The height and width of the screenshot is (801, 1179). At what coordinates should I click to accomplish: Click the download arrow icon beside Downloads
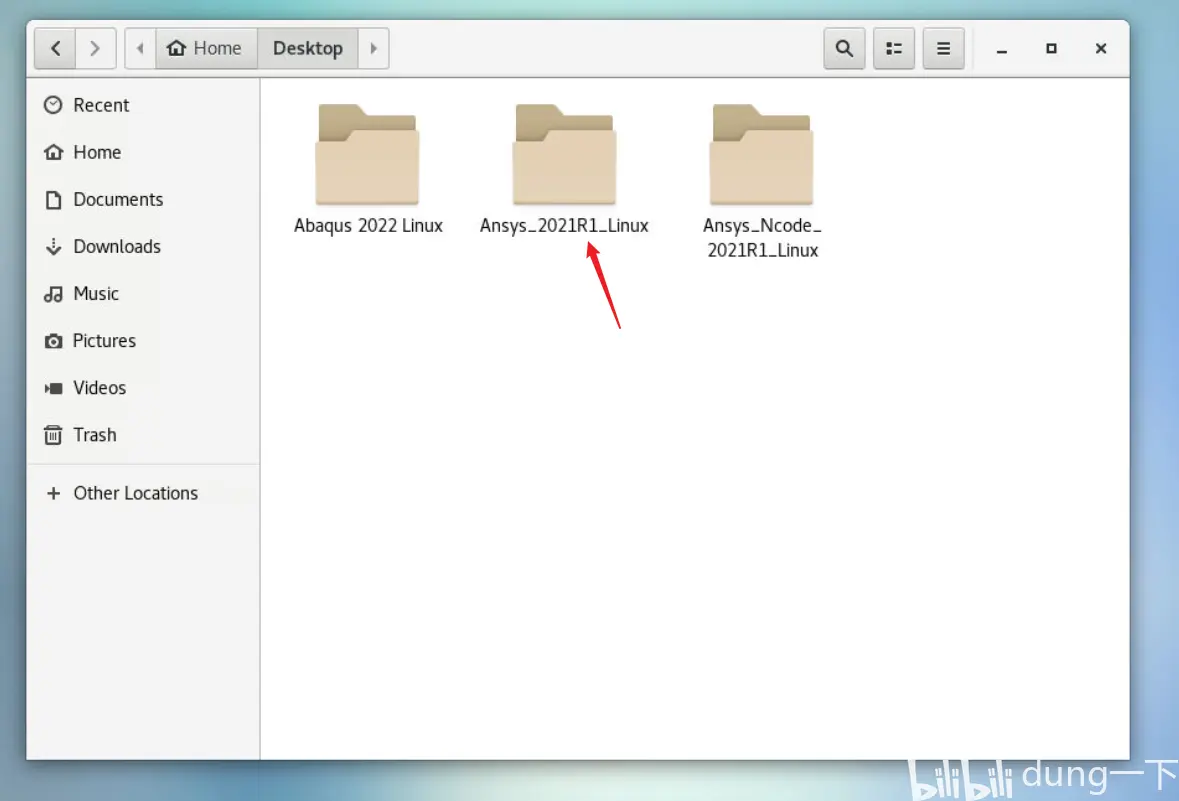coord(53,247)
